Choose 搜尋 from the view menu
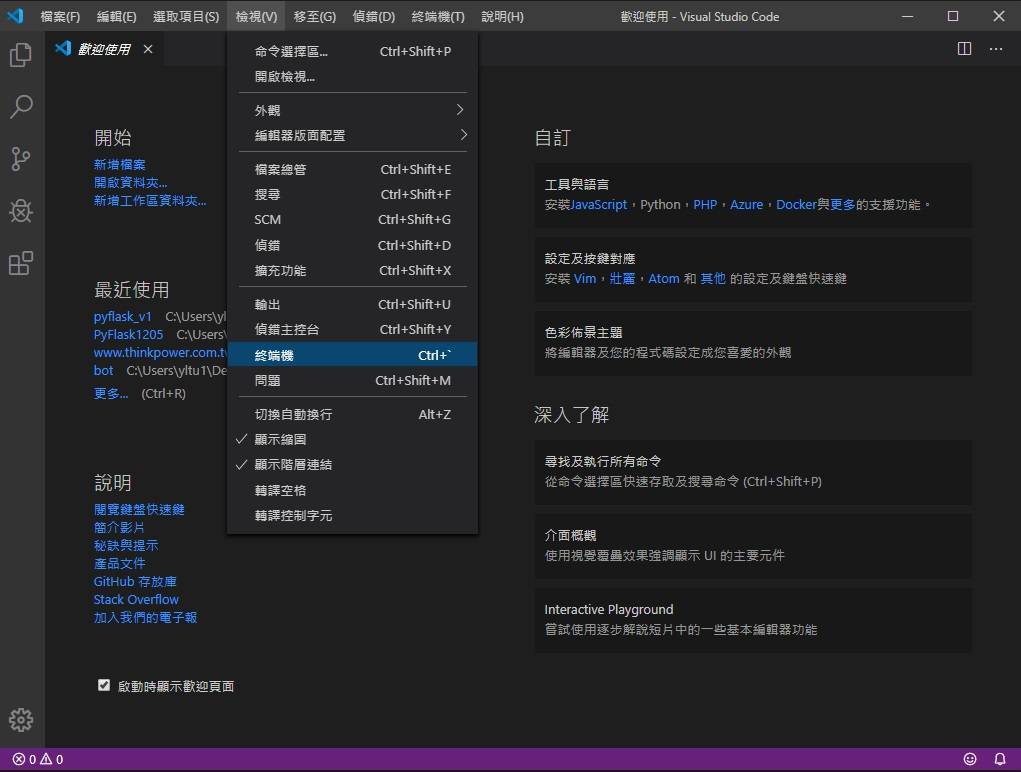Viewport: 1021px width, 772px height. click(x=352, y=194)
